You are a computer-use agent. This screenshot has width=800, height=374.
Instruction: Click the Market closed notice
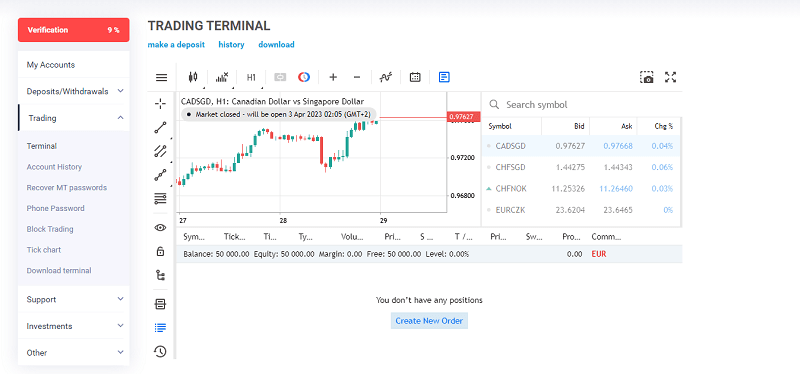pos(279,114)
